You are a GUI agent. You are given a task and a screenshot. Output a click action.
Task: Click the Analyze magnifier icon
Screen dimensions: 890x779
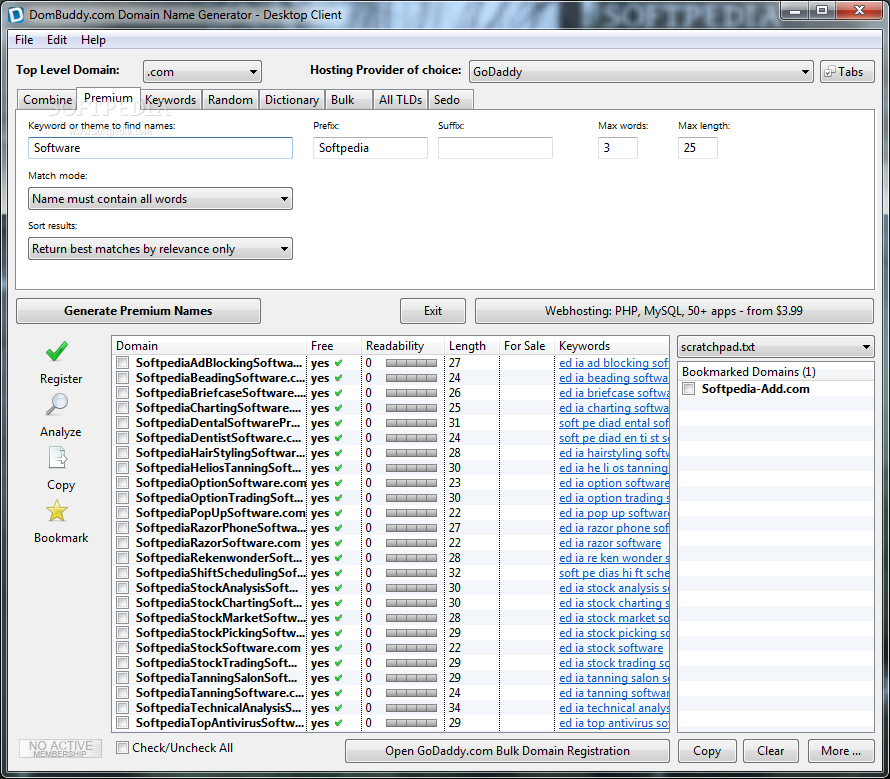[x=57, y=404]
